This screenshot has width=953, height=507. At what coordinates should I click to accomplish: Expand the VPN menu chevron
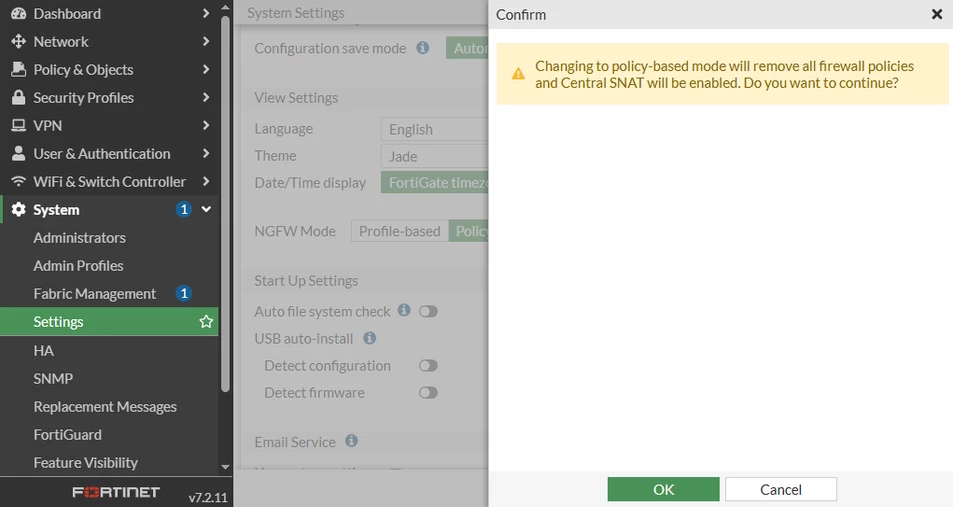206,125
